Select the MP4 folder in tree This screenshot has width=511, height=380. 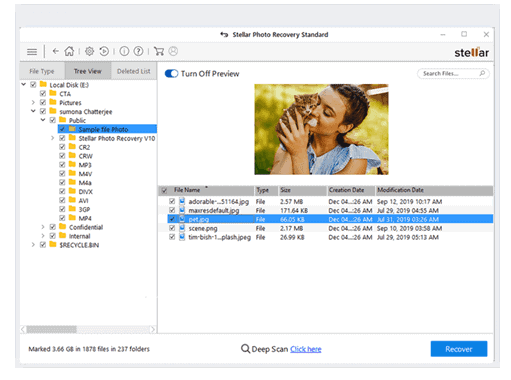85,218
